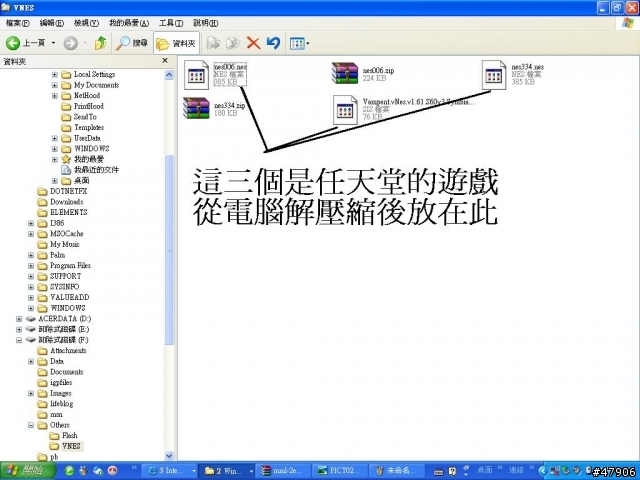Screen dimensions: 640x480
Task: Switch to the 3 Internet Explorer taskbar group
Action: [171, 471]
